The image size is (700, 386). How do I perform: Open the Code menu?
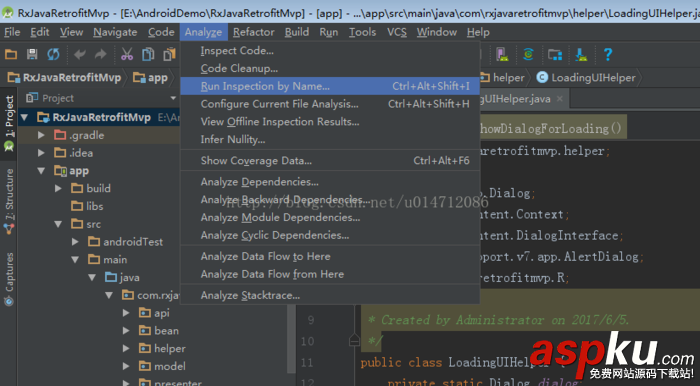click(161, 32)
